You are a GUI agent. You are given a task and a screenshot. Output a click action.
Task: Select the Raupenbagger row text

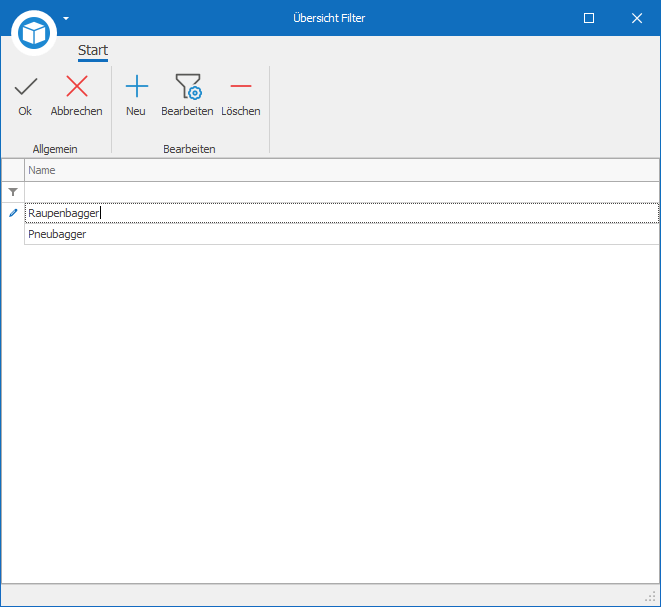pos(63,213)
